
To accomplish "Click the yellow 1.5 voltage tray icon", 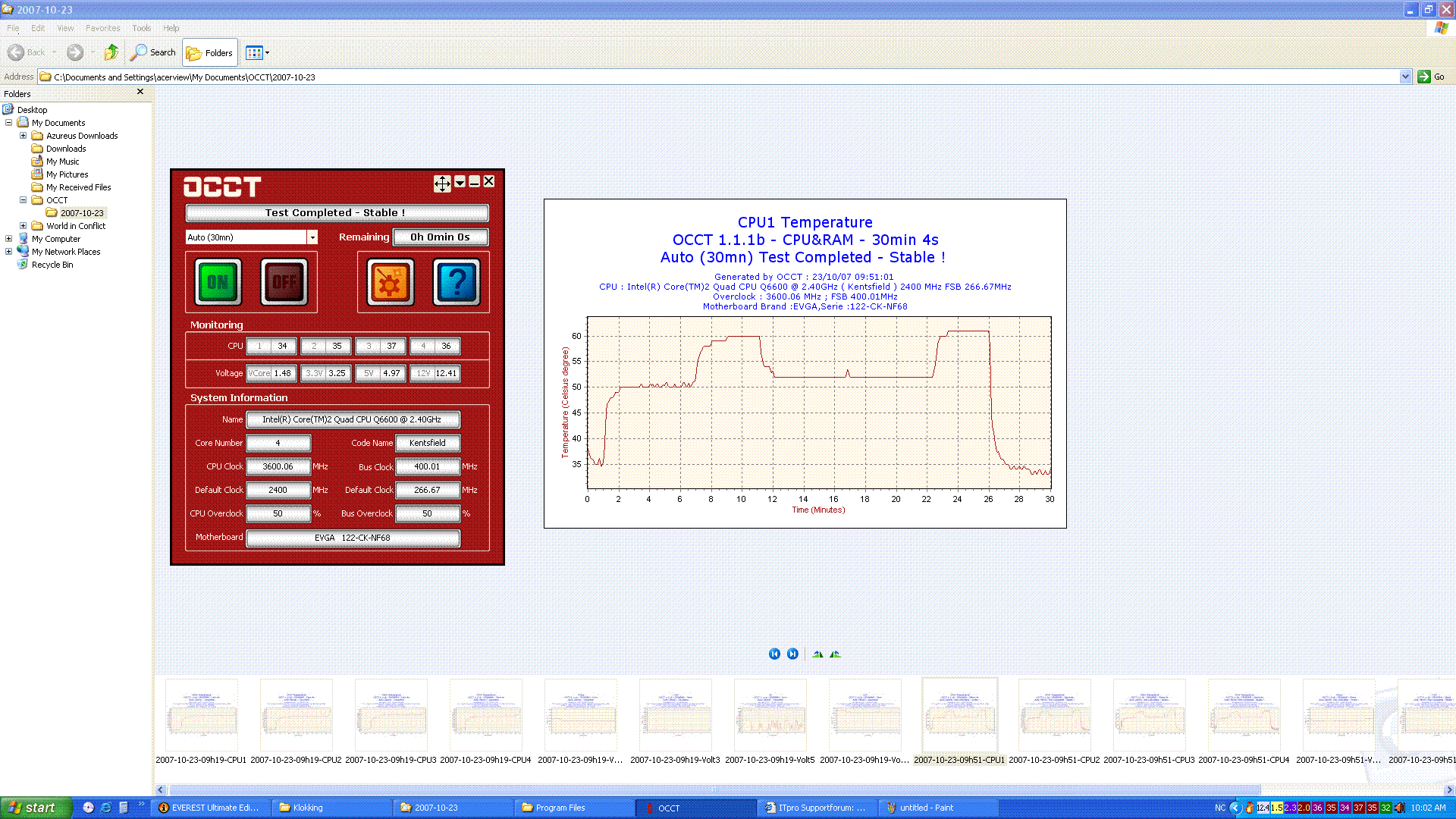I will pyautogui.click(x=1276, y=808).
